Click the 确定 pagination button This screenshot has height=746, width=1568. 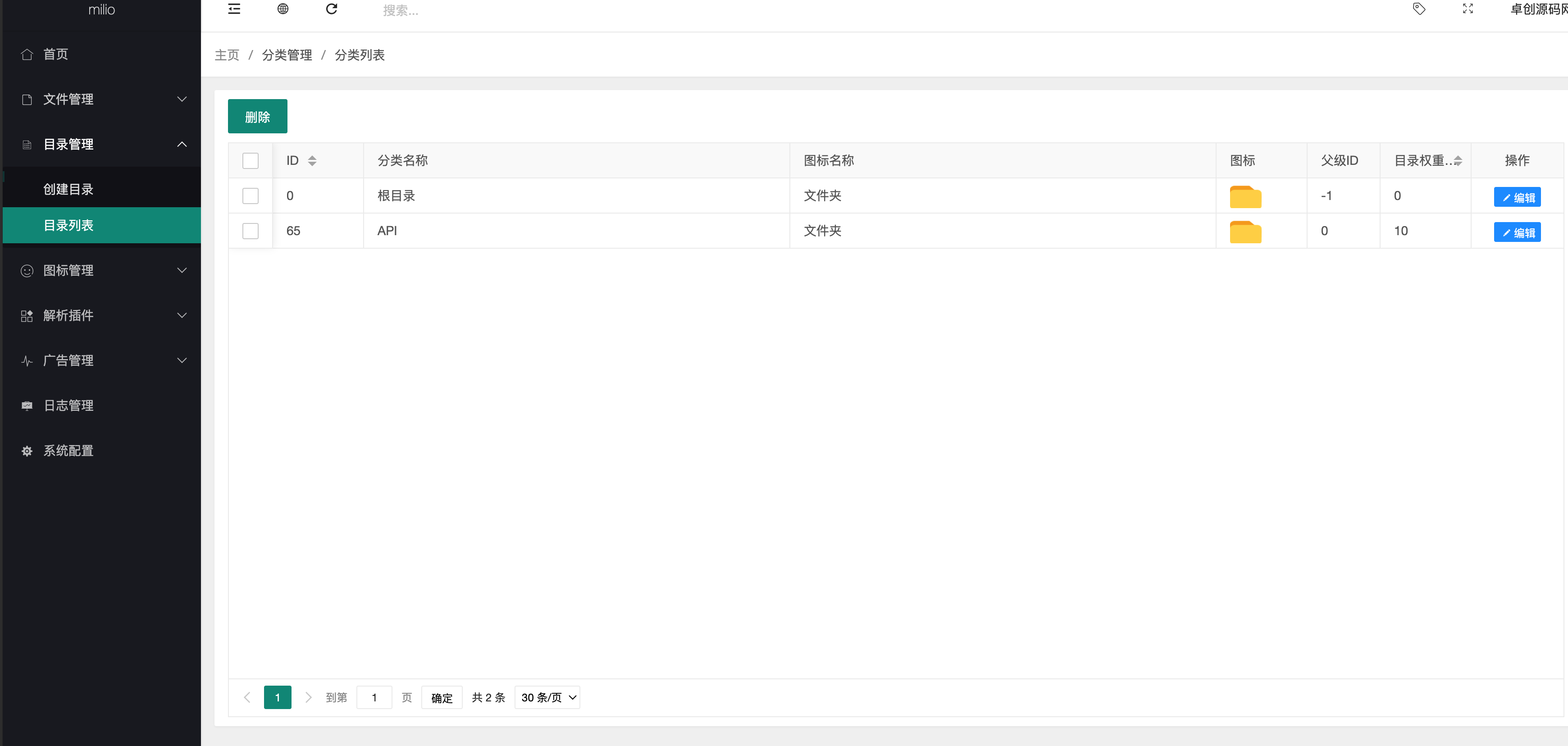[x=442, y=697]
